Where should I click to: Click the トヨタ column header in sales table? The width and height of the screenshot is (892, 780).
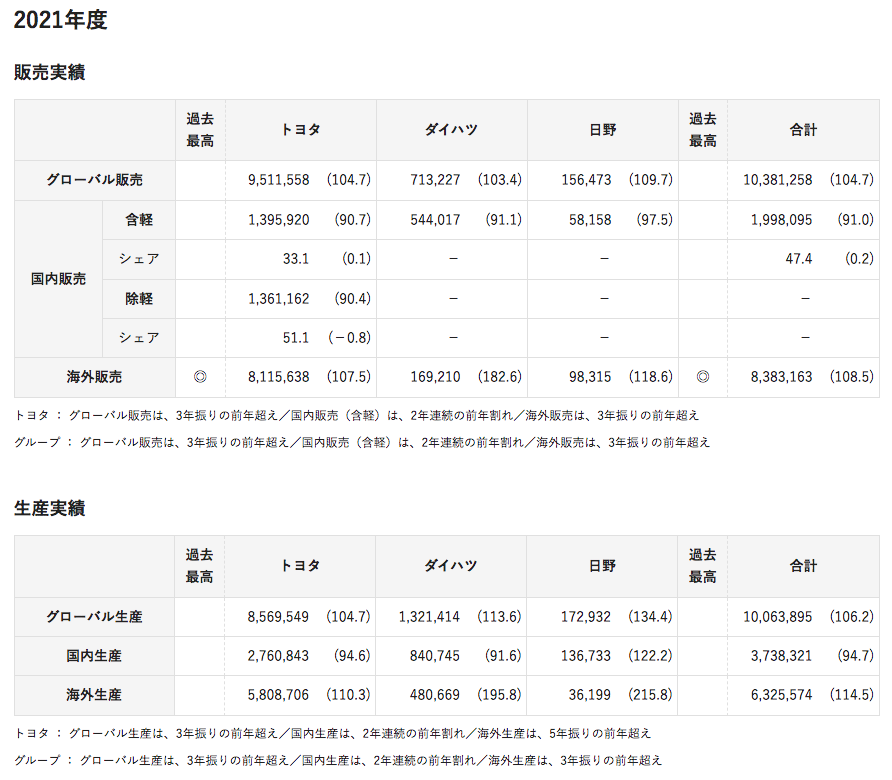point(301,130)
